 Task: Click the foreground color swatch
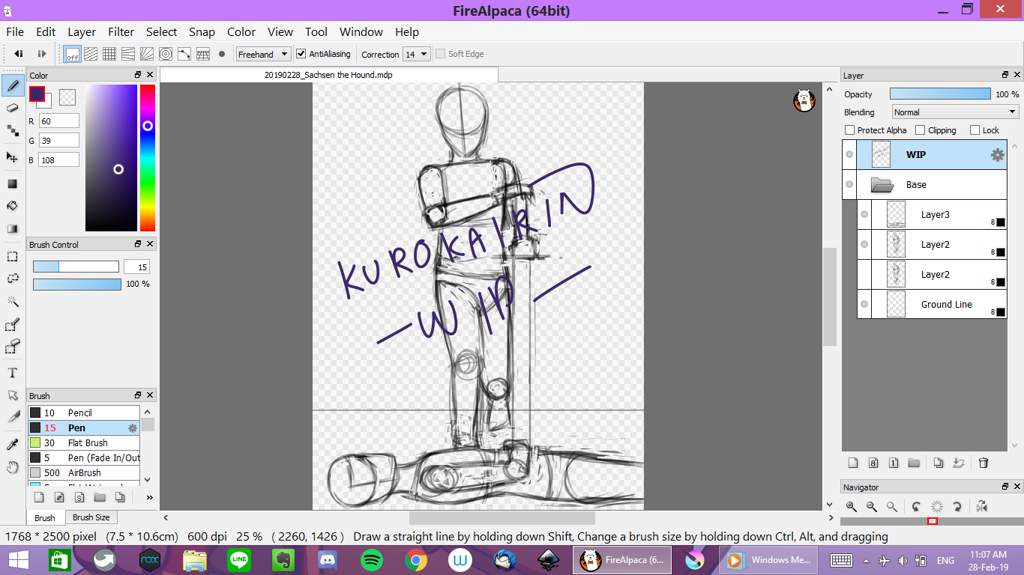[x=37, y=94]
